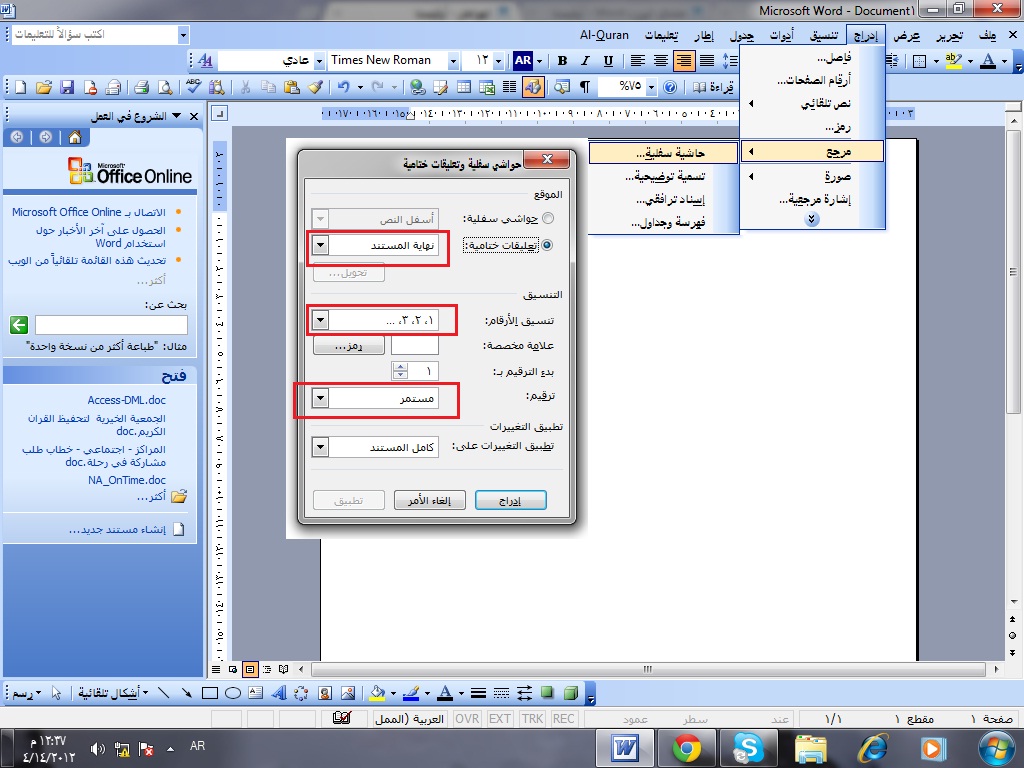
Task: Choose تسمية توضيحية... from submenu
Action: coord(664,176)
